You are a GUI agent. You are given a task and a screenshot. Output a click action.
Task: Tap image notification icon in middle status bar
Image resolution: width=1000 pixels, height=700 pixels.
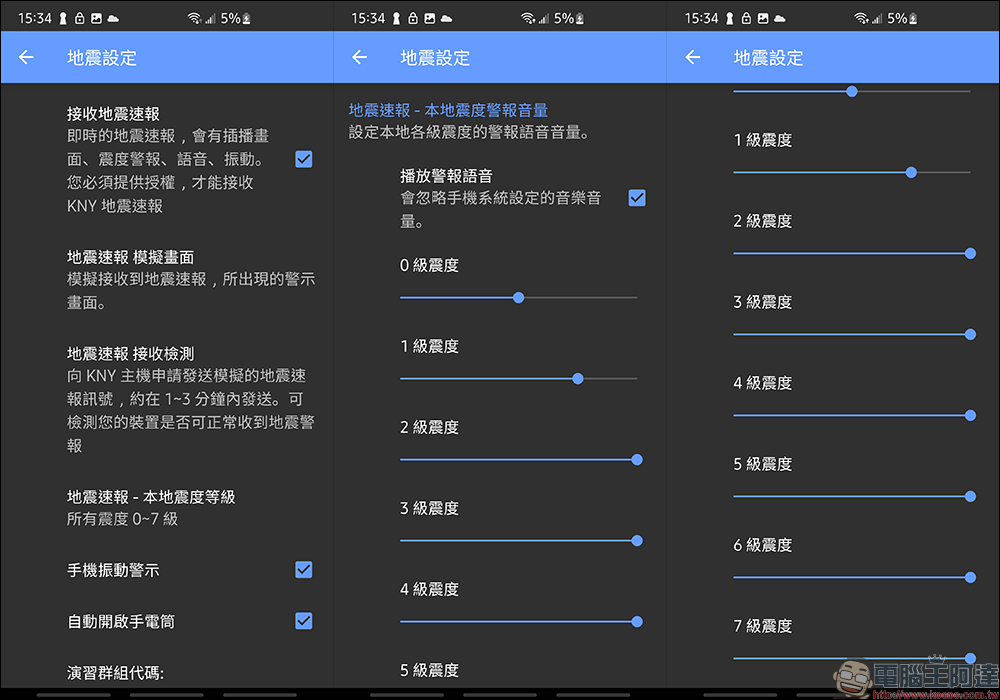(430, 18)
